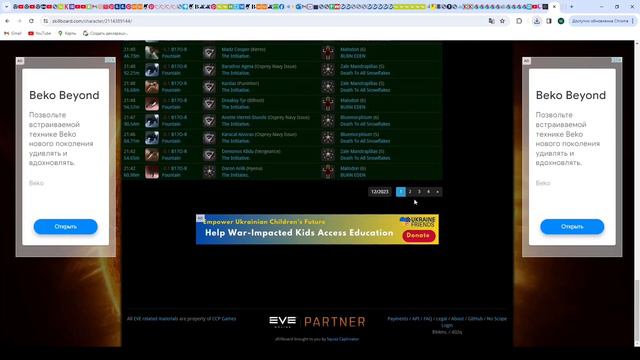Open ship thumbnail in the 60.98m kill row
Screen dimensions: 640x360
pos(152,171)
